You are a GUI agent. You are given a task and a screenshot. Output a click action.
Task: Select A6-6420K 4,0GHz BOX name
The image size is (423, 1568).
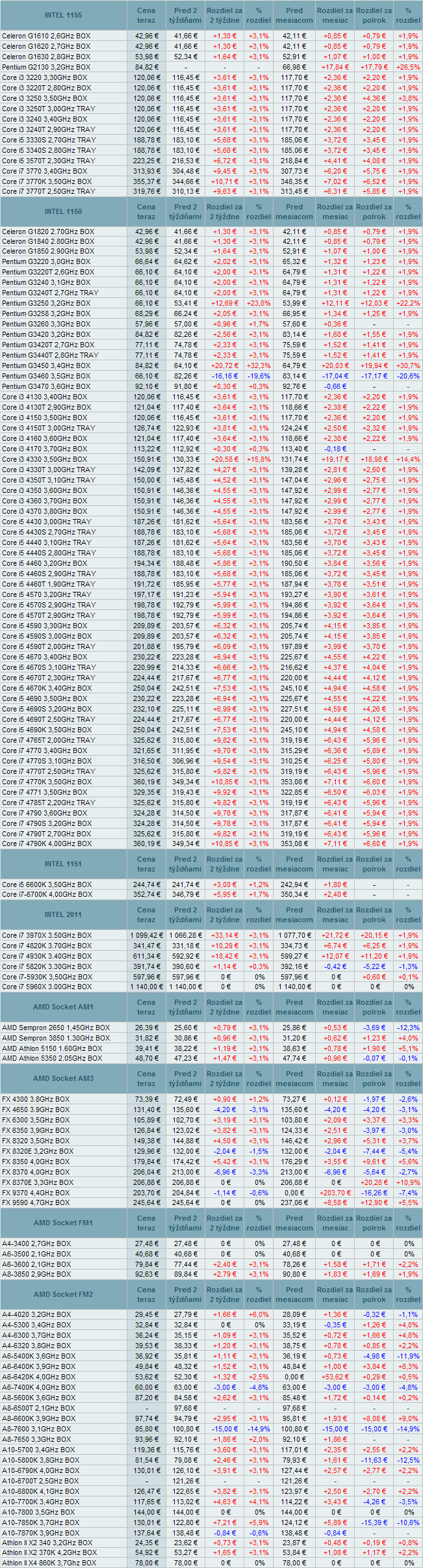click(39, 1377)
